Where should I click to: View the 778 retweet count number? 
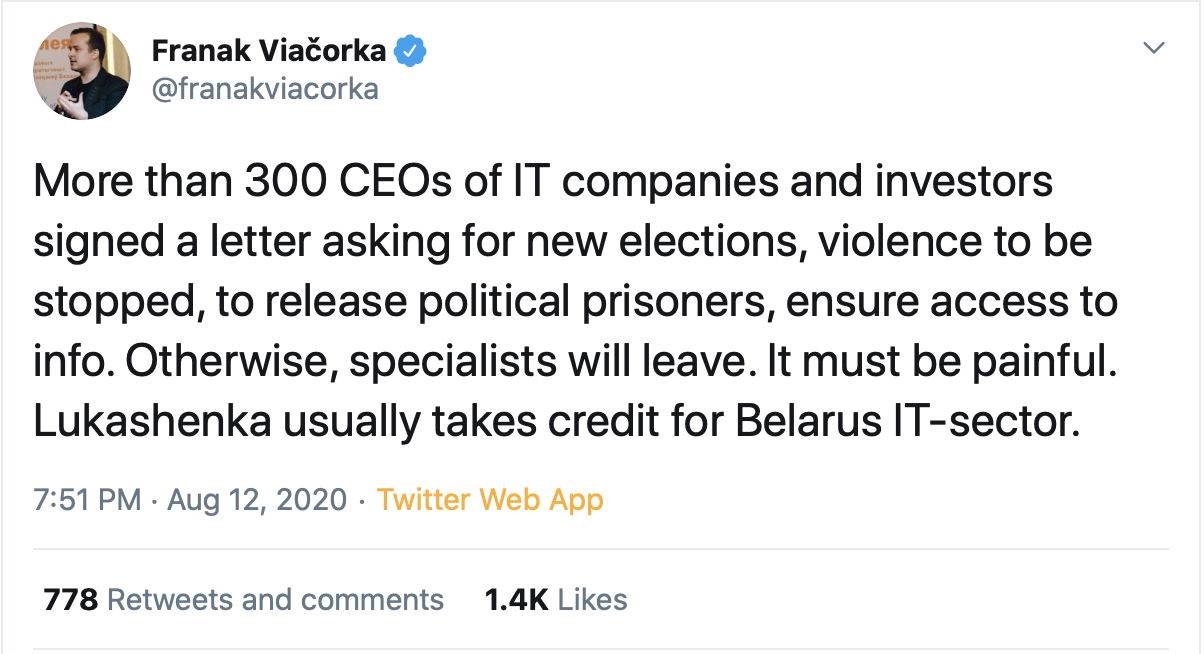click(70, 600)
